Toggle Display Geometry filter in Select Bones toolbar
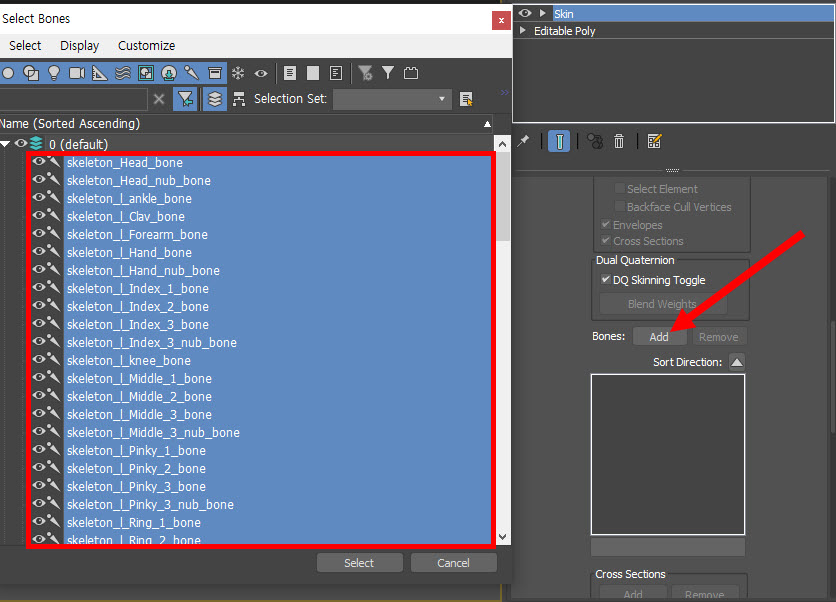Image resolution: width=836 pixels, height=602 pixels. tap(8, 73)
